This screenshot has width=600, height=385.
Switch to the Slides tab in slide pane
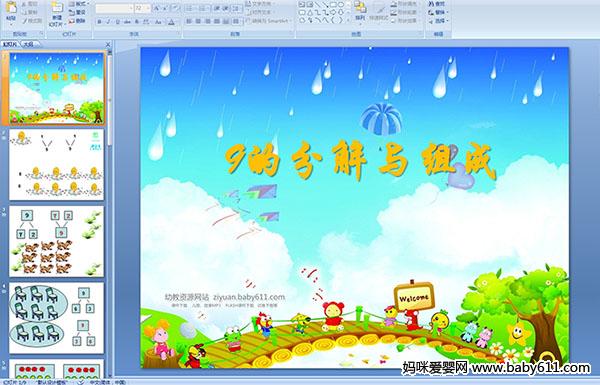point(10,44)
